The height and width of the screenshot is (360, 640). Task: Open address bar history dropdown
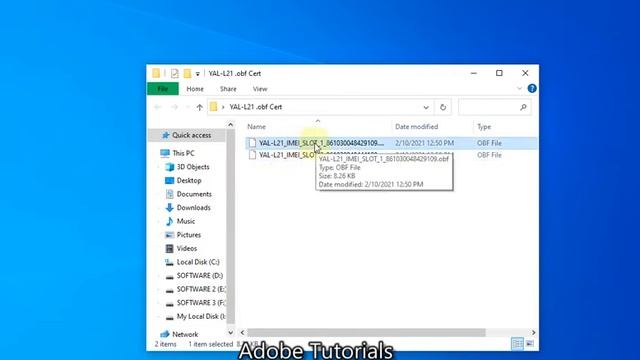426,107
